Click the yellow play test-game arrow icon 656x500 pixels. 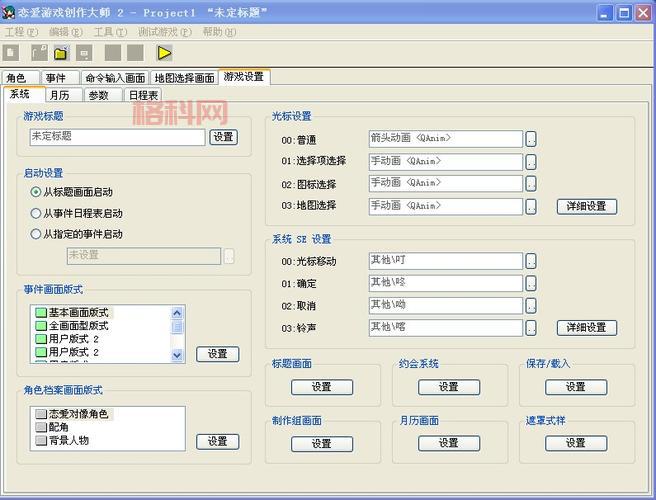(164, 53)
